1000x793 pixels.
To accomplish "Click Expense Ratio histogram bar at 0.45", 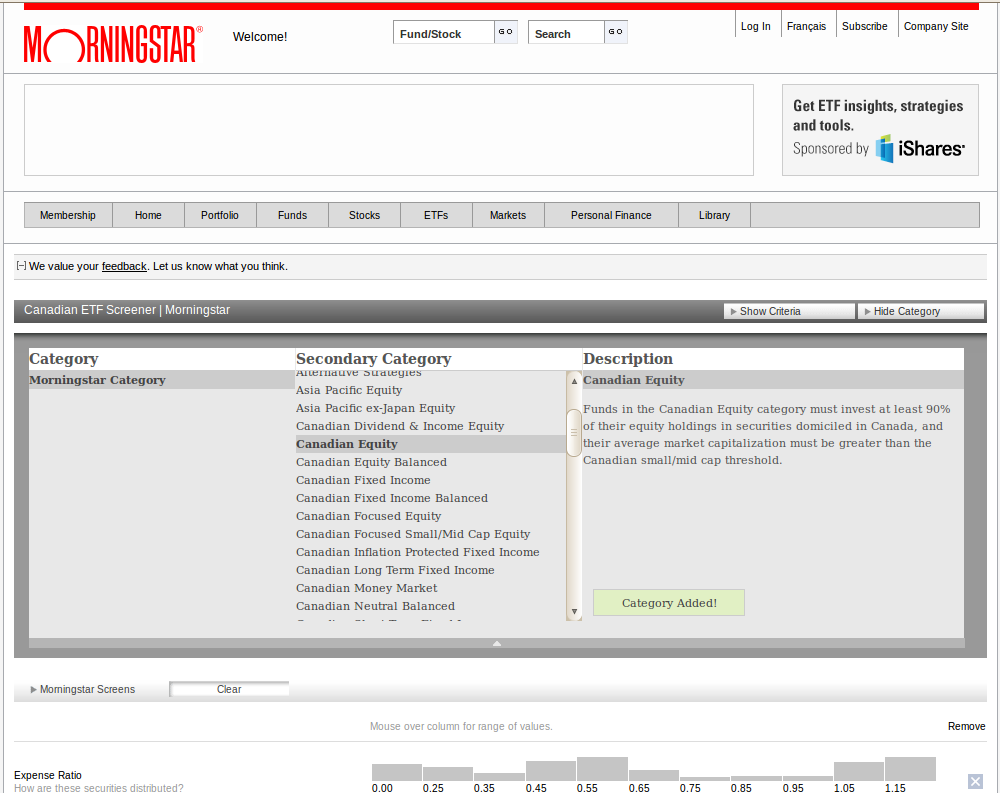I will (551, 771).
